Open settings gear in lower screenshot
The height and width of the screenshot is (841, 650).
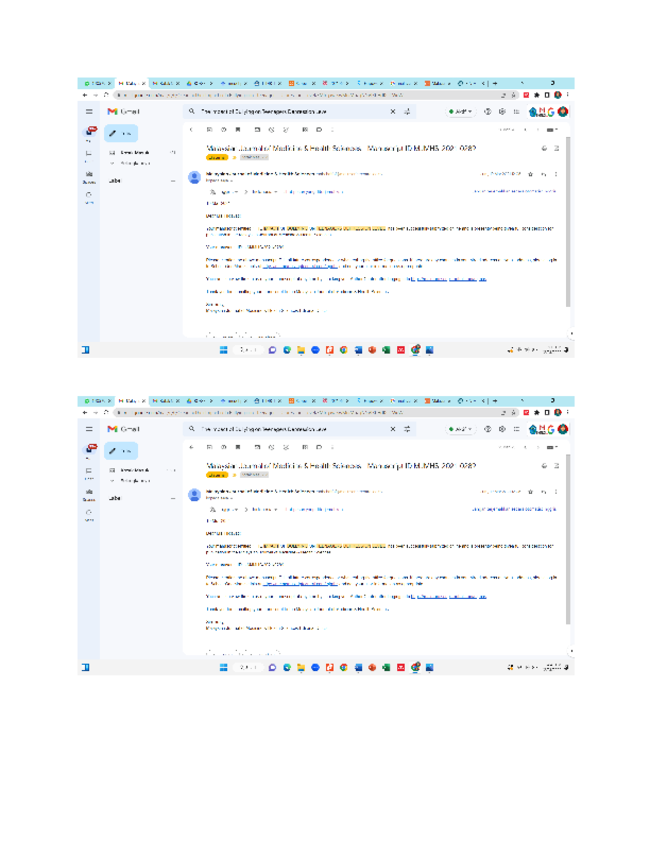coord(502,429)
